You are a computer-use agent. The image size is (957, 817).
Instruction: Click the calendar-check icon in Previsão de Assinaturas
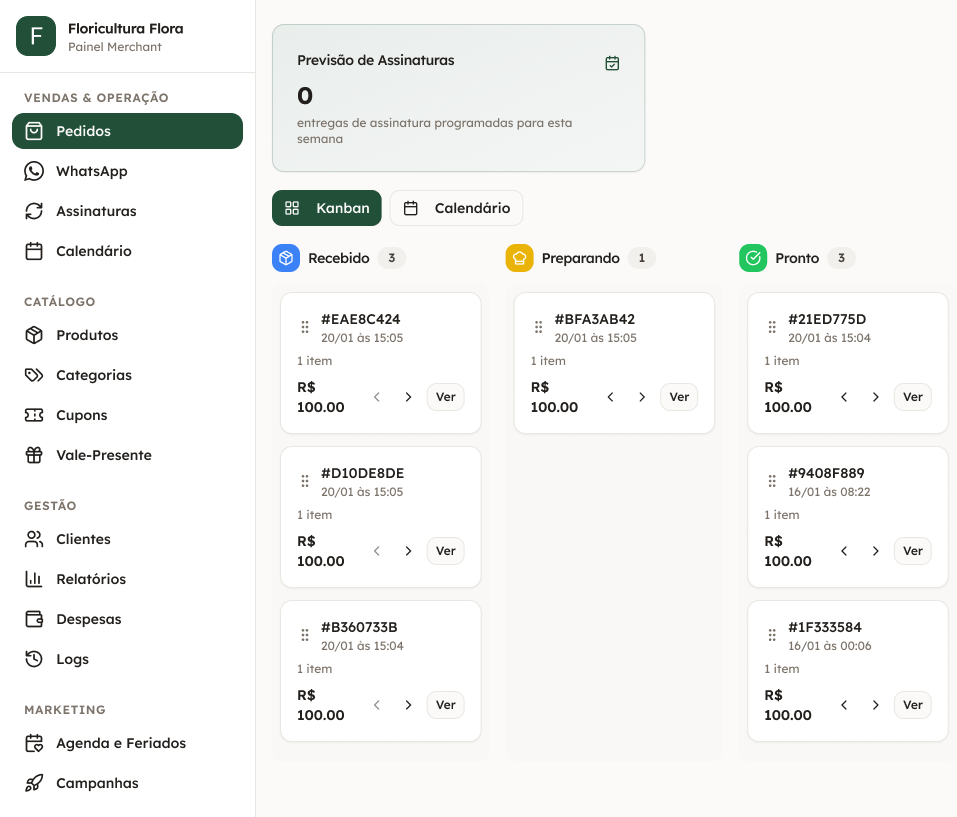point(612,63)
